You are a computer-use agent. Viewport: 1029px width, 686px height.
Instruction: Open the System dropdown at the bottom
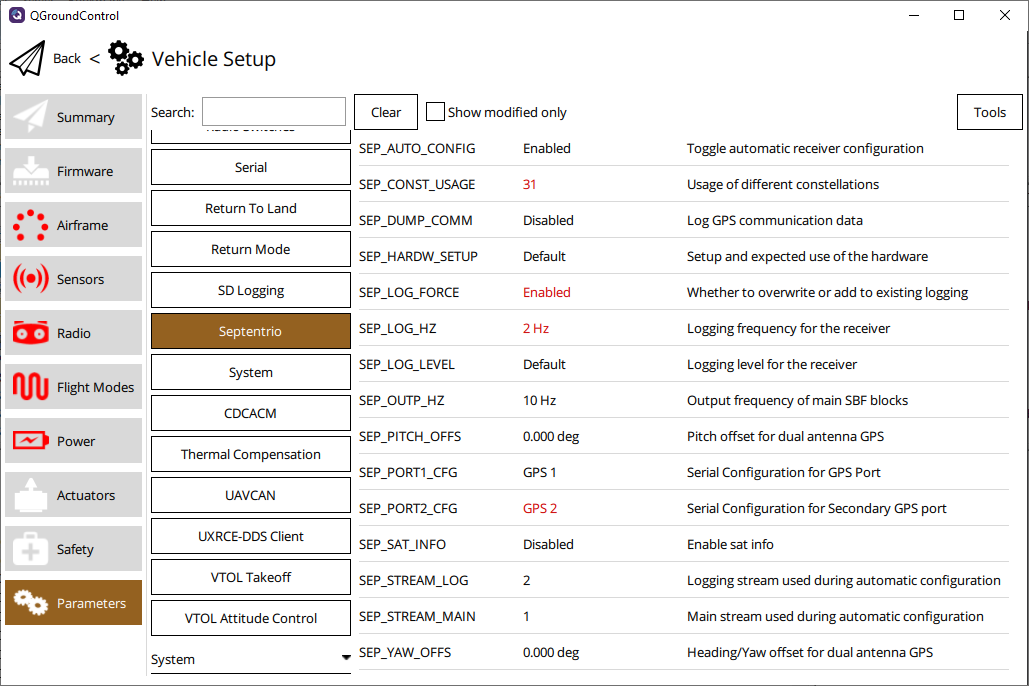(x=250, y=658)
